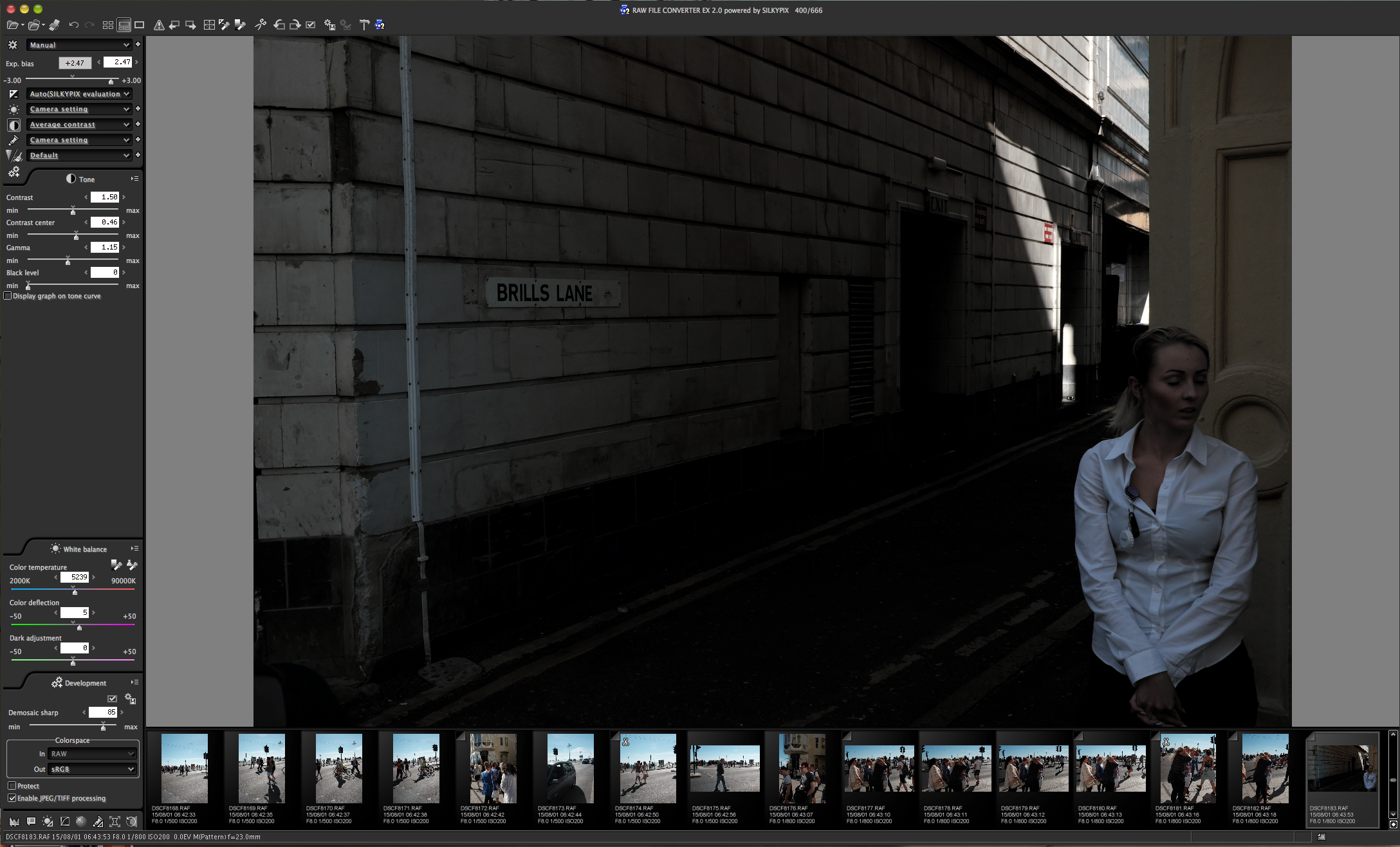This screenshot has height=847, width=1400.
Task: Open the sRGB output colorspace dropdown
Action: (x=93, y=769)
